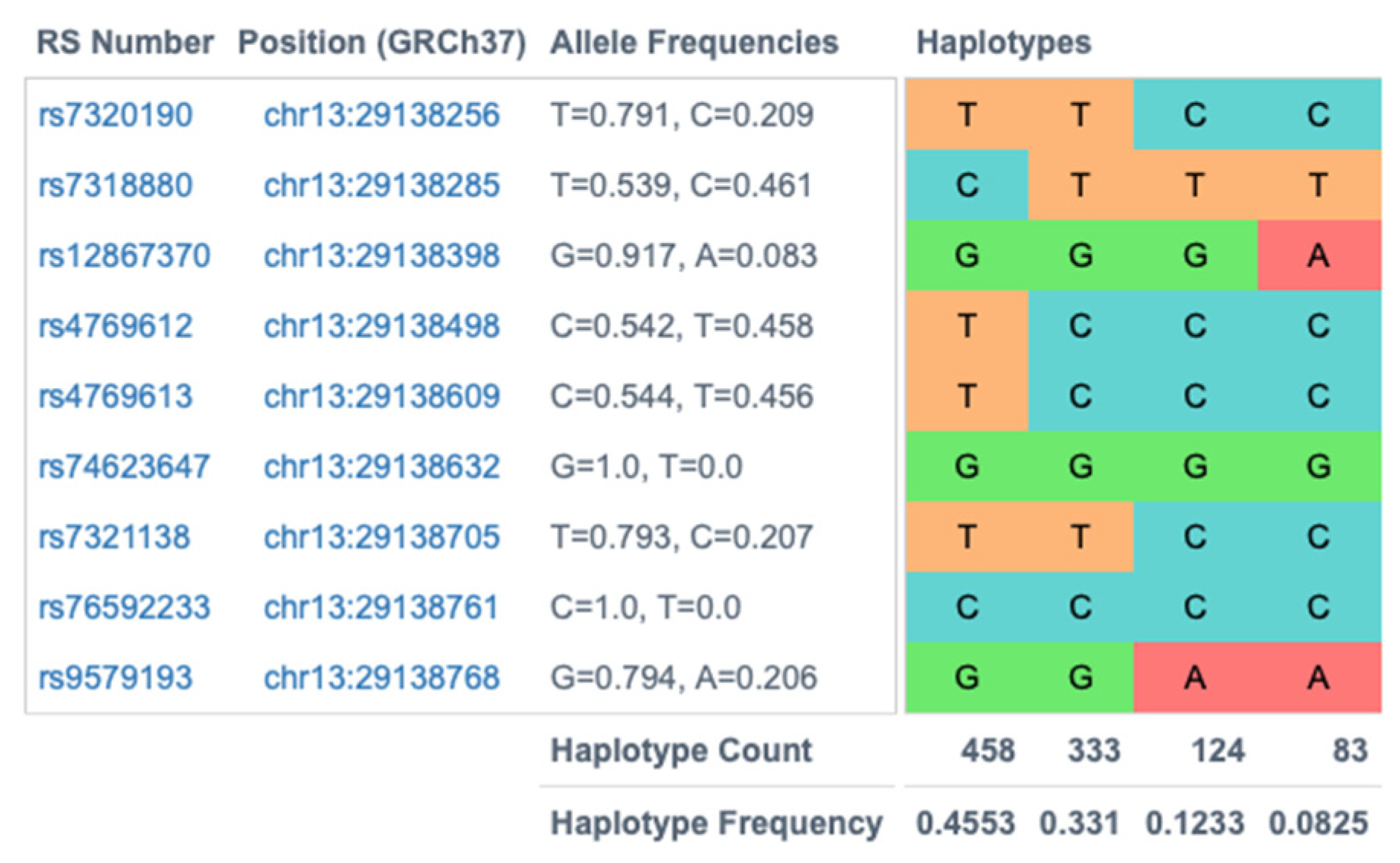Select the orange T cell in rs4769613 row
1400x863 pixels.
[x=967, y=396]
